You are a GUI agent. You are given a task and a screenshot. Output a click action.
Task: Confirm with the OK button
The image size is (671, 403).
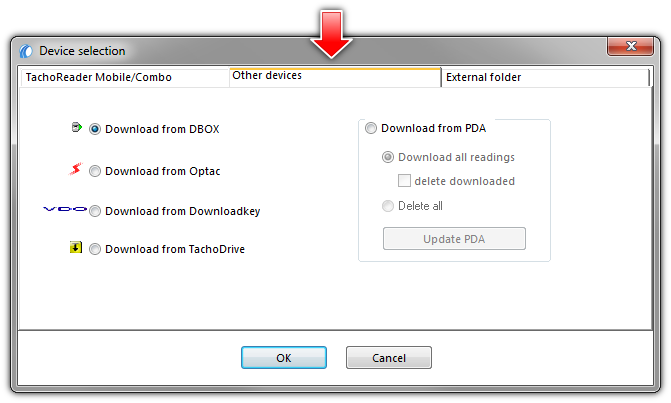284,358
